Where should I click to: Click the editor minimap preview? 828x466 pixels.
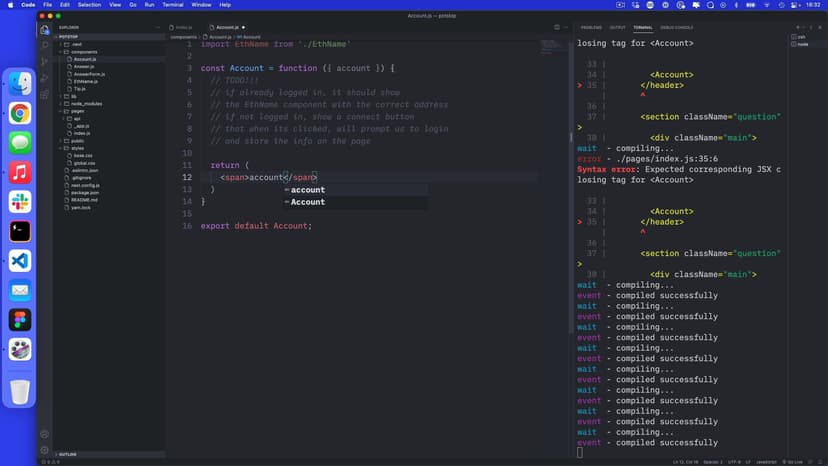click(x=551, y=46)
